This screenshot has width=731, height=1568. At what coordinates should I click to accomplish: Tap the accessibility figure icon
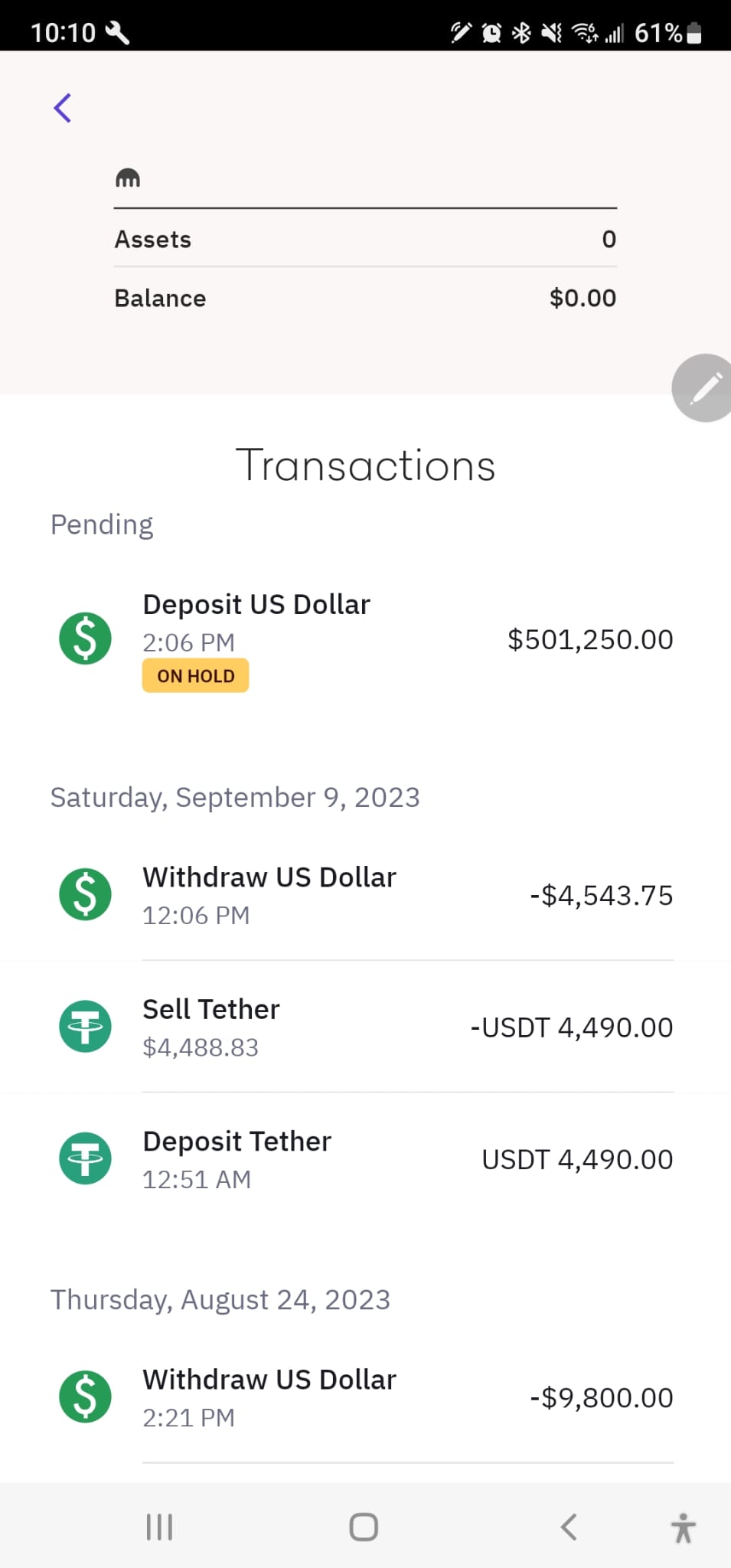point(683,1527)
